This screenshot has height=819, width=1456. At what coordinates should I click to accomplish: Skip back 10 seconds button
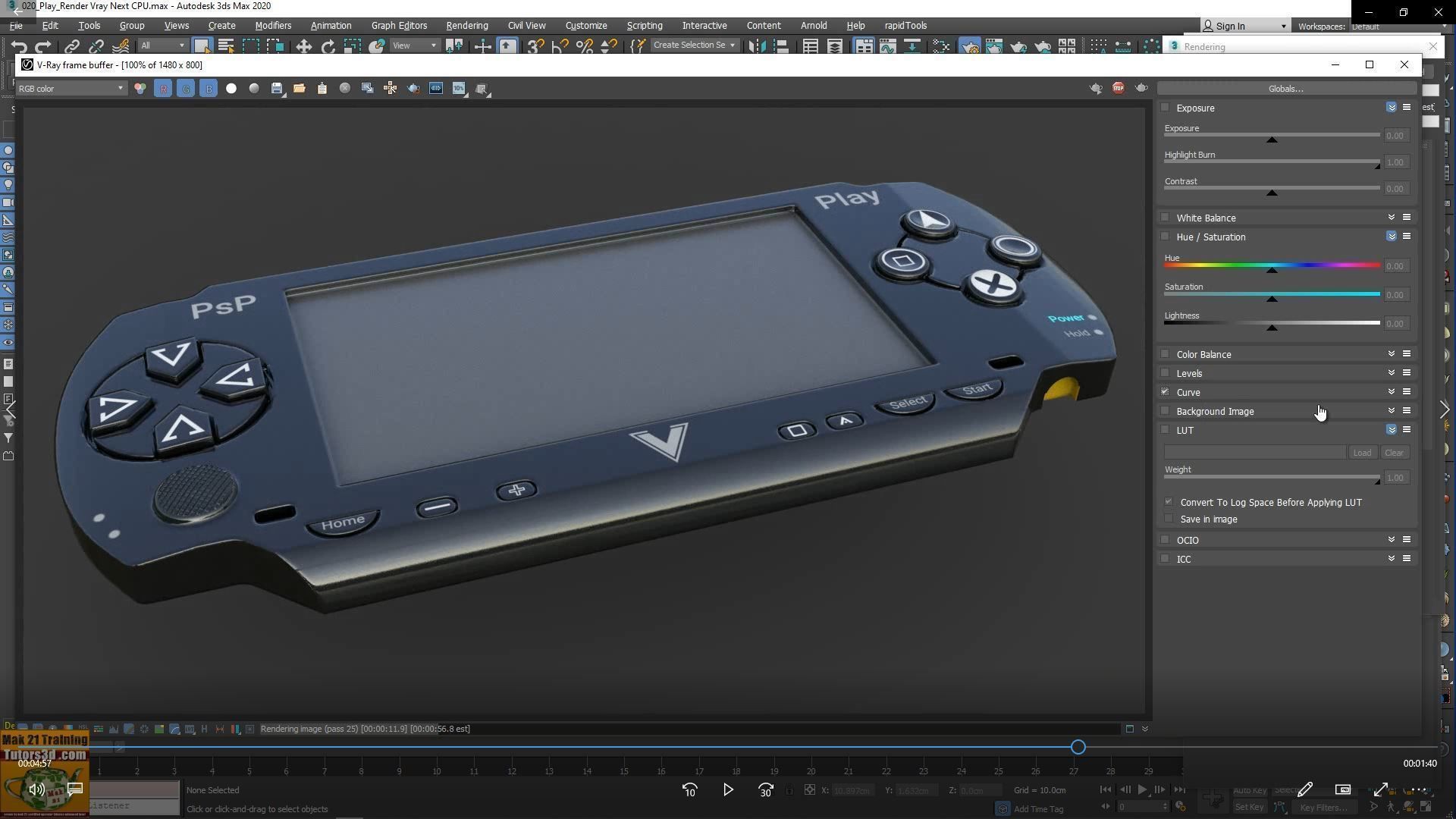[689, 790]
